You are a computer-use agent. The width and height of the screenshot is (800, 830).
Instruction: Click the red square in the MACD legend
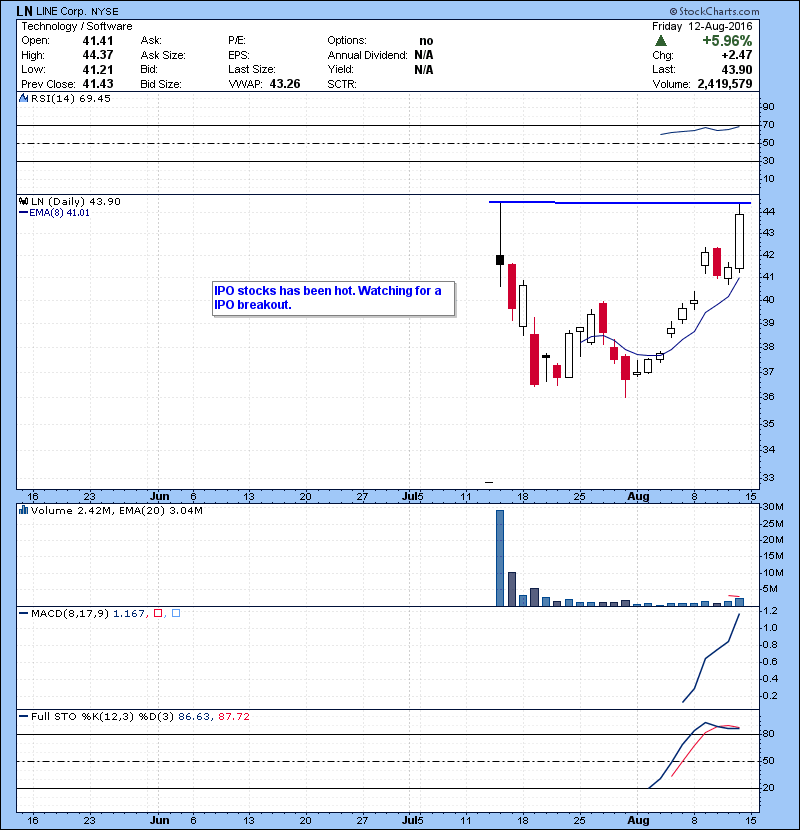pyautogui.click(x=158, y=613)
